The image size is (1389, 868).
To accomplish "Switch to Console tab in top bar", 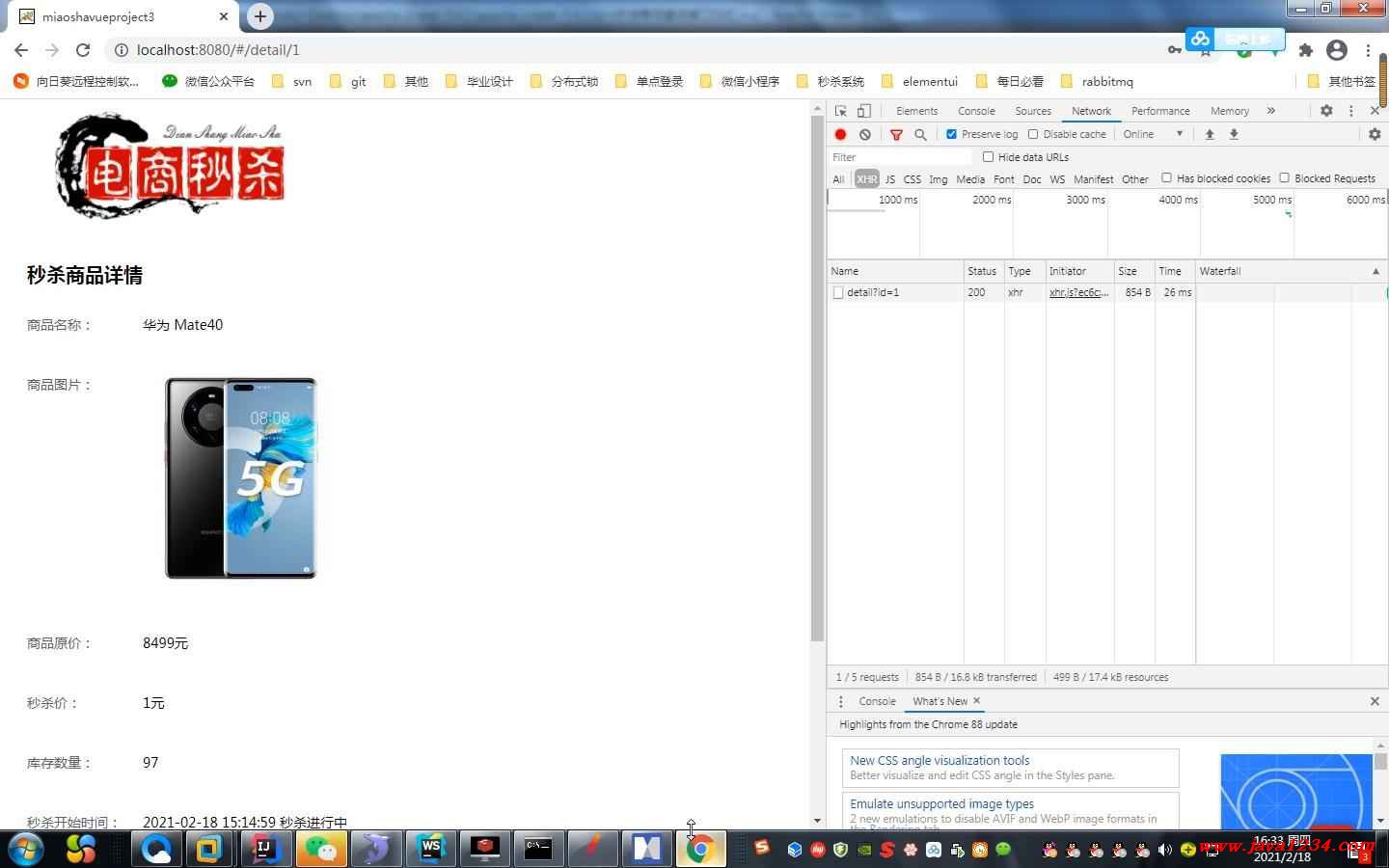I will 976,111.
